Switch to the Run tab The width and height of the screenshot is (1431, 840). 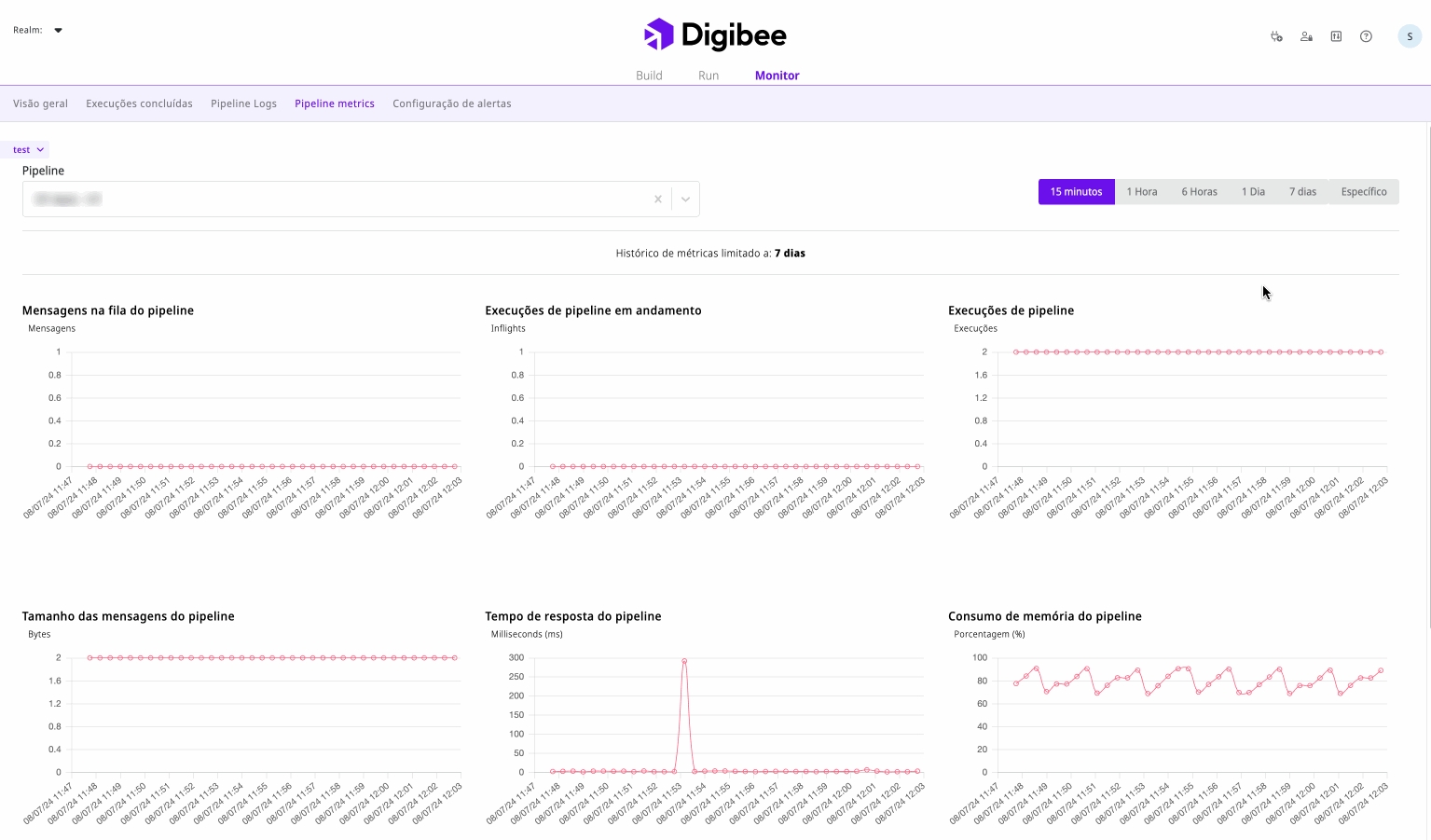[x=709, y=76]
